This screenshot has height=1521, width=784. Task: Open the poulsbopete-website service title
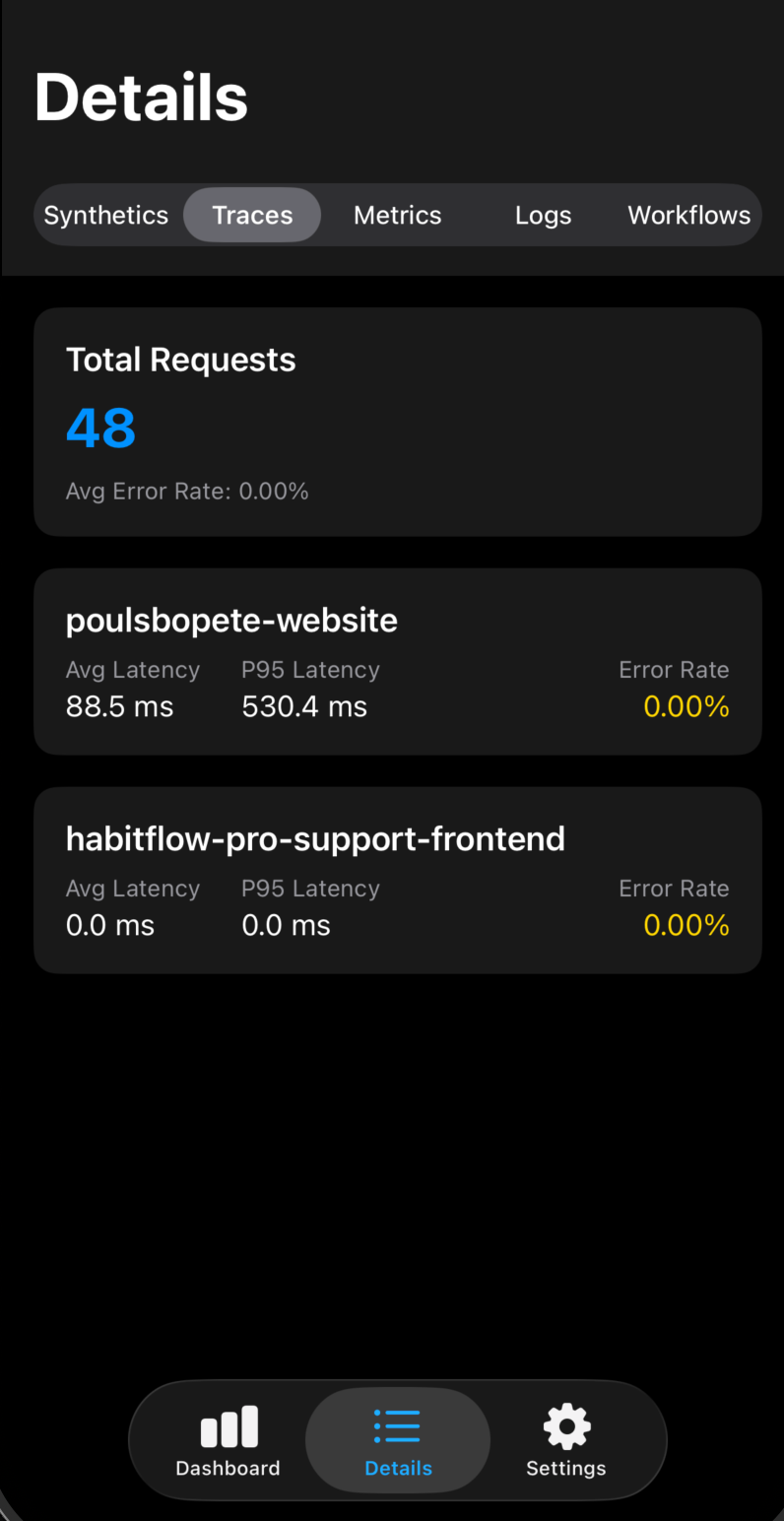point(231,620)
